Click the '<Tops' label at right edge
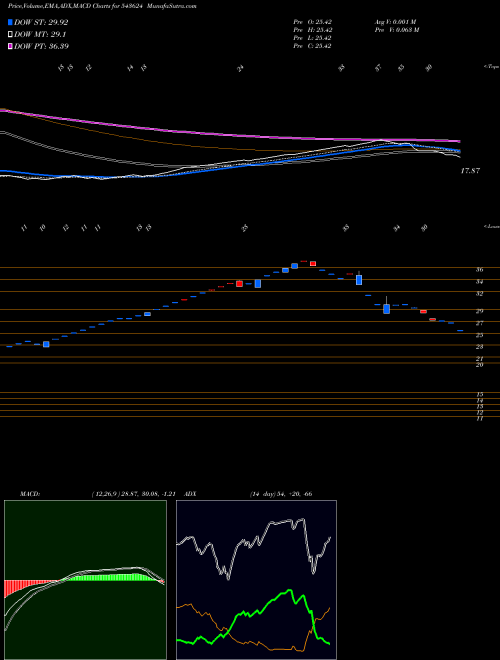This screenshot has width=500, height=660. [492, 67]
